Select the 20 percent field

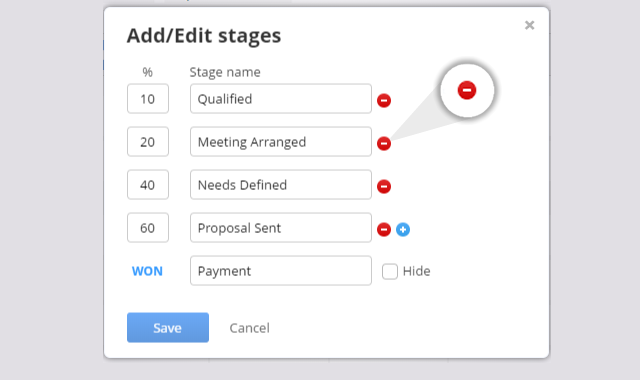(x=148, y=142)
